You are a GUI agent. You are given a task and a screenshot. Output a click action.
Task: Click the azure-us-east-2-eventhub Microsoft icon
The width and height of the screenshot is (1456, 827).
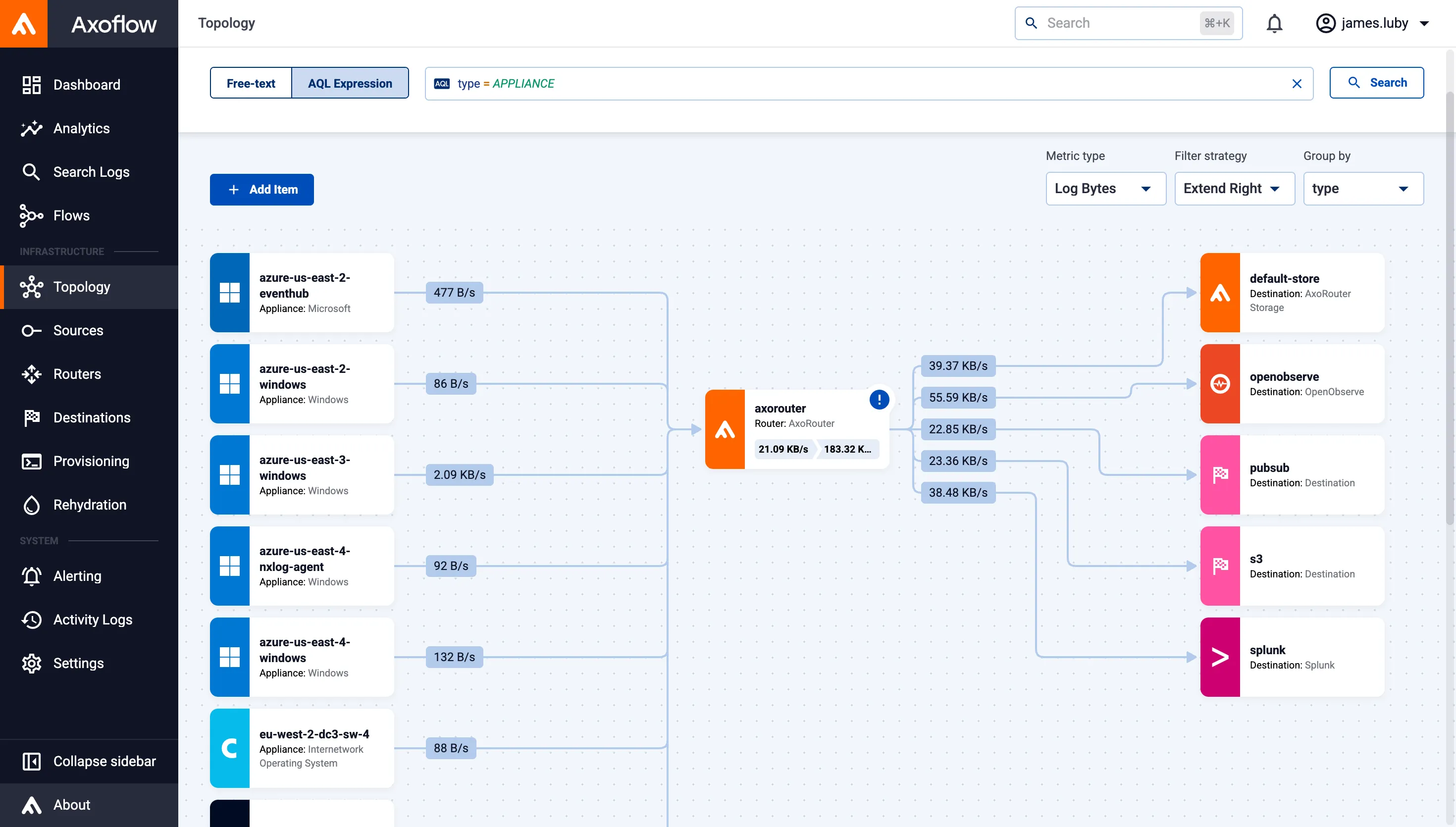coord(229,293)
